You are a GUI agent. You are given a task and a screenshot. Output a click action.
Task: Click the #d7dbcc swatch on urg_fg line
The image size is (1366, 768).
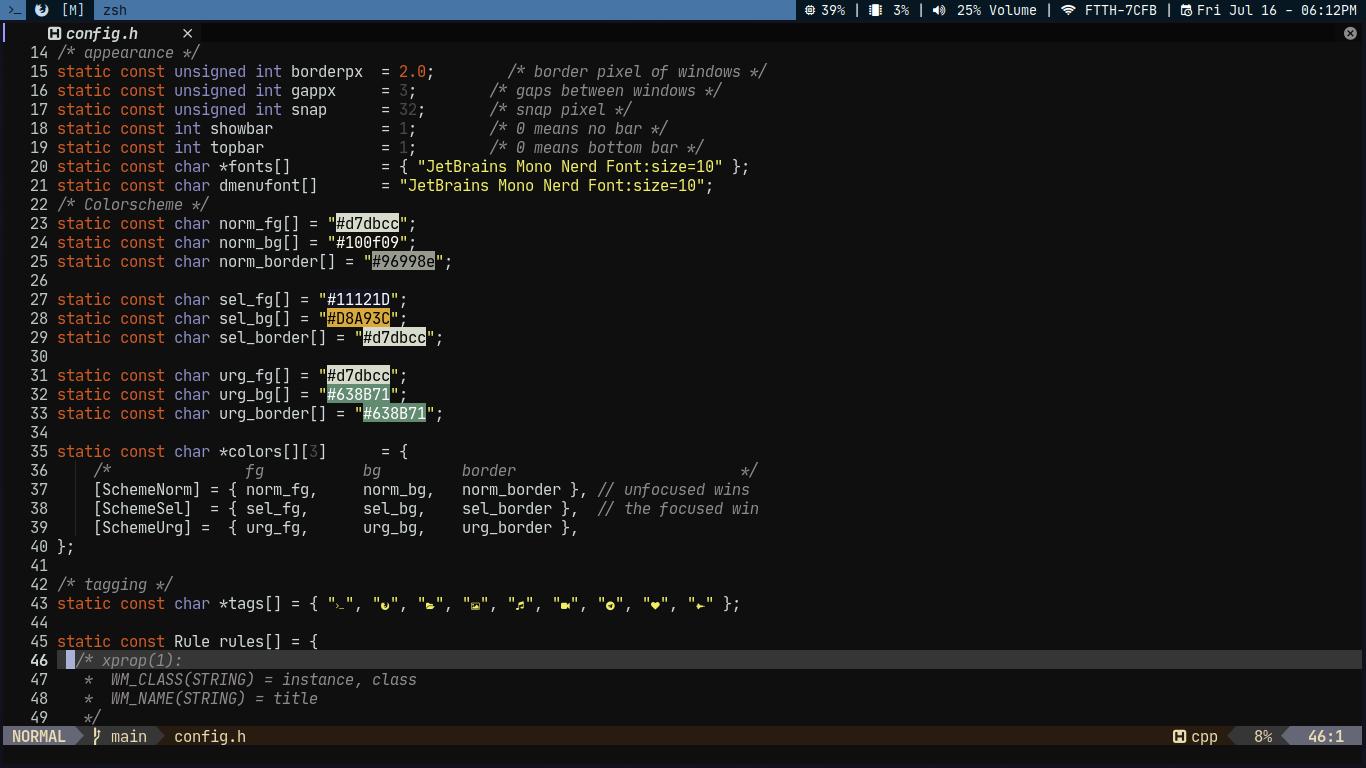358,375
